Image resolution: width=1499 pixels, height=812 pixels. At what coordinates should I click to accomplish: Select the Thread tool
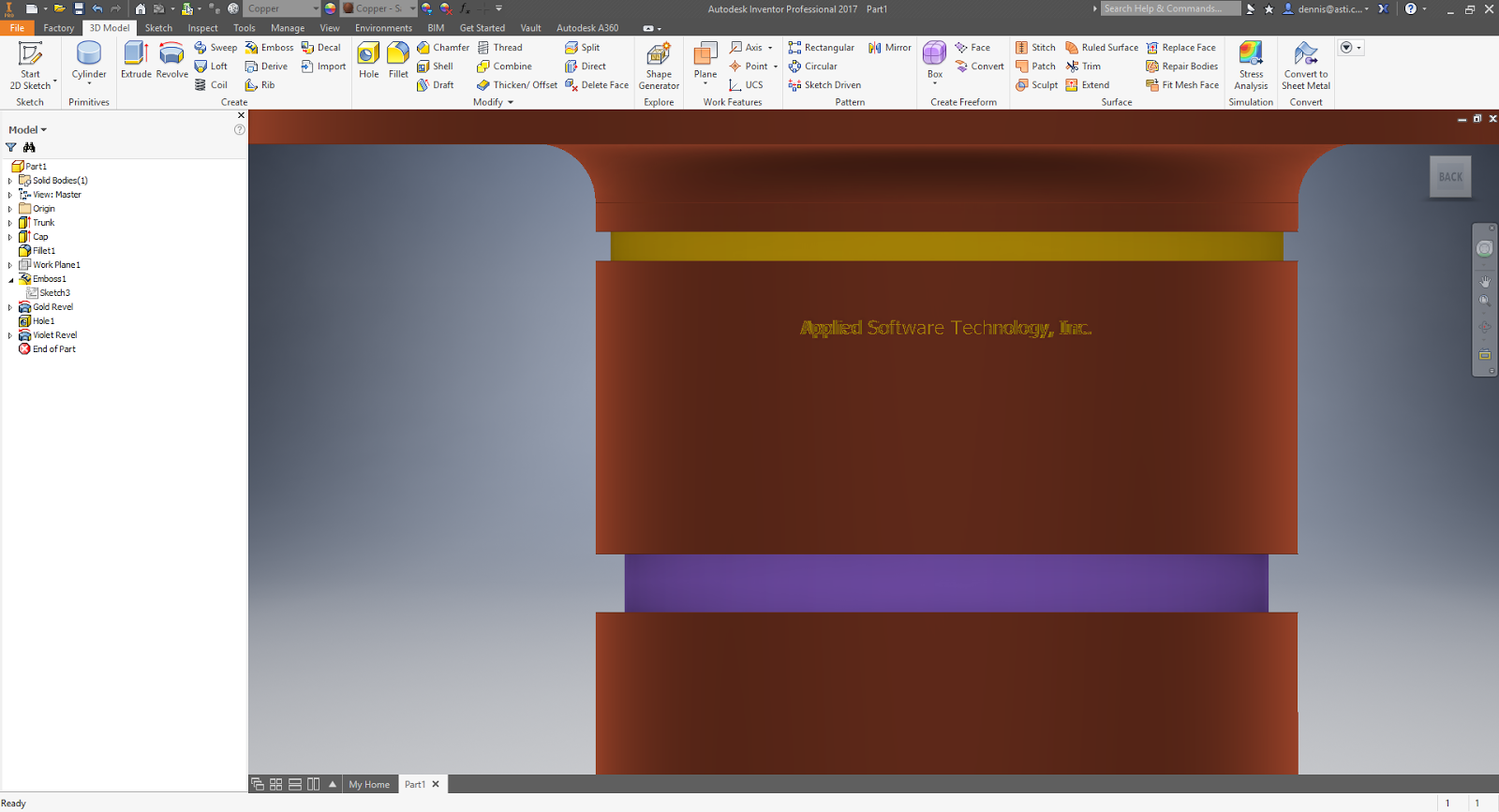[499, 48]
